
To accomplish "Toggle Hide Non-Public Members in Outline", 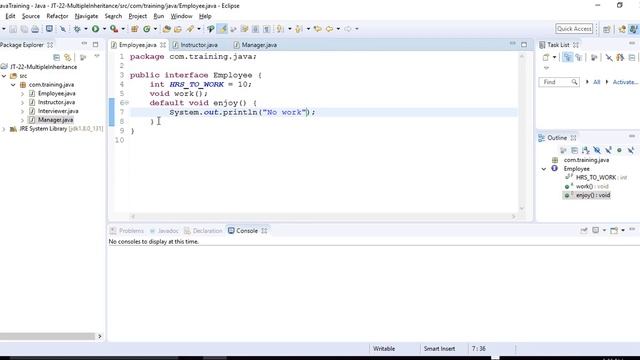I will 619,150.
